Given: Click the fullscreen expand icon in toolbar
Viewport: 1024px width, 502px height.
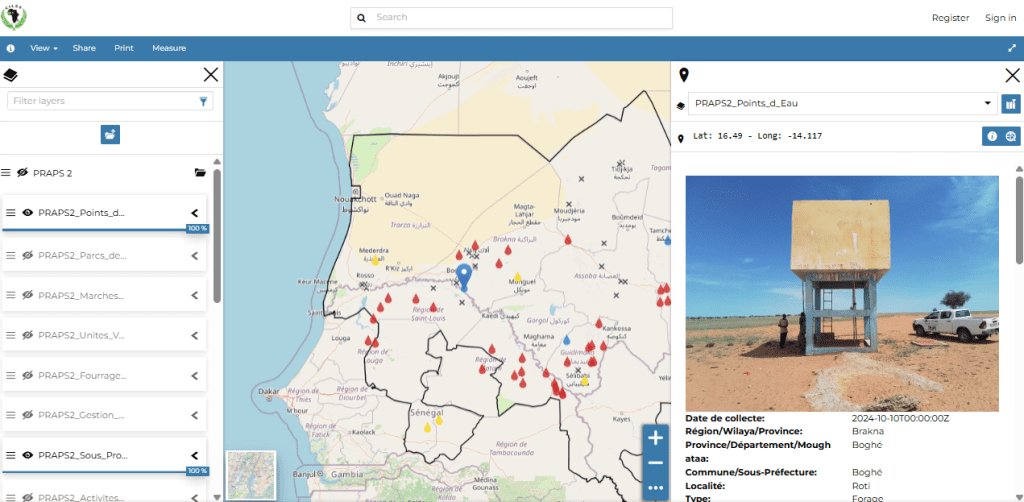Looking at the screenshot, I should coord(1011,48).
